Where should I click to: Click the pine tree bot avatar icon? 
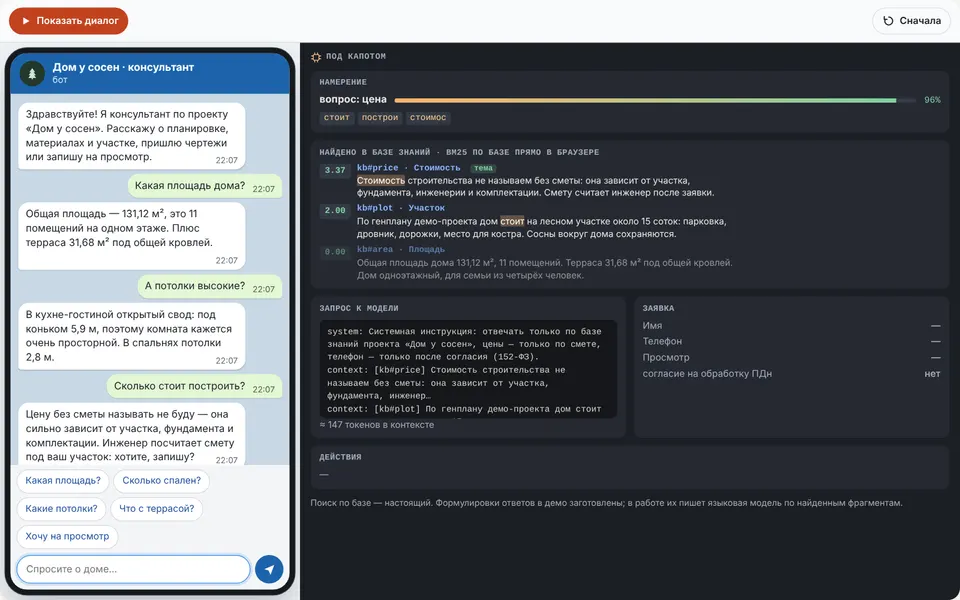coord(32,73)
